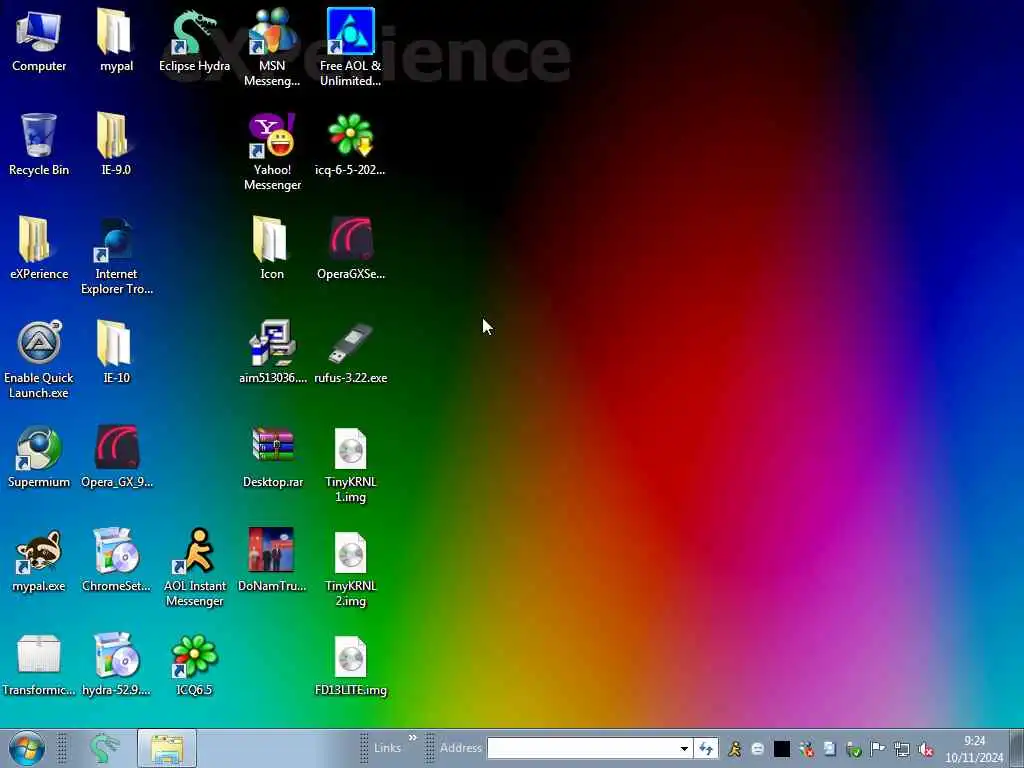Click the Eclipse Hydra taskbar button
The width and height of the screenshot is (1024, 768).
tap(104, 748)
